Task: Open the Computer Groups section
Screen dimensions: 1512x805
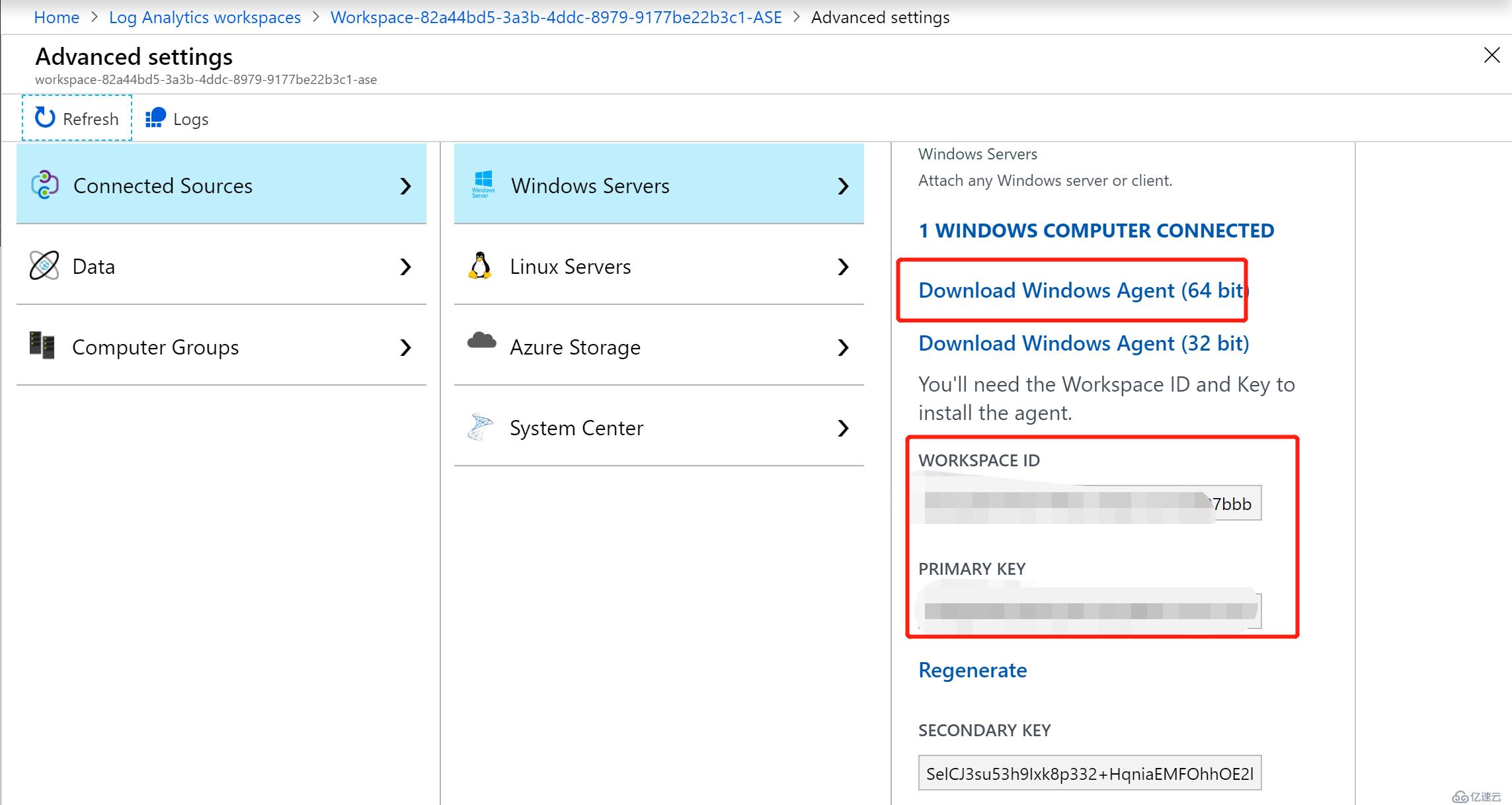Action: (x=221, y=346)
